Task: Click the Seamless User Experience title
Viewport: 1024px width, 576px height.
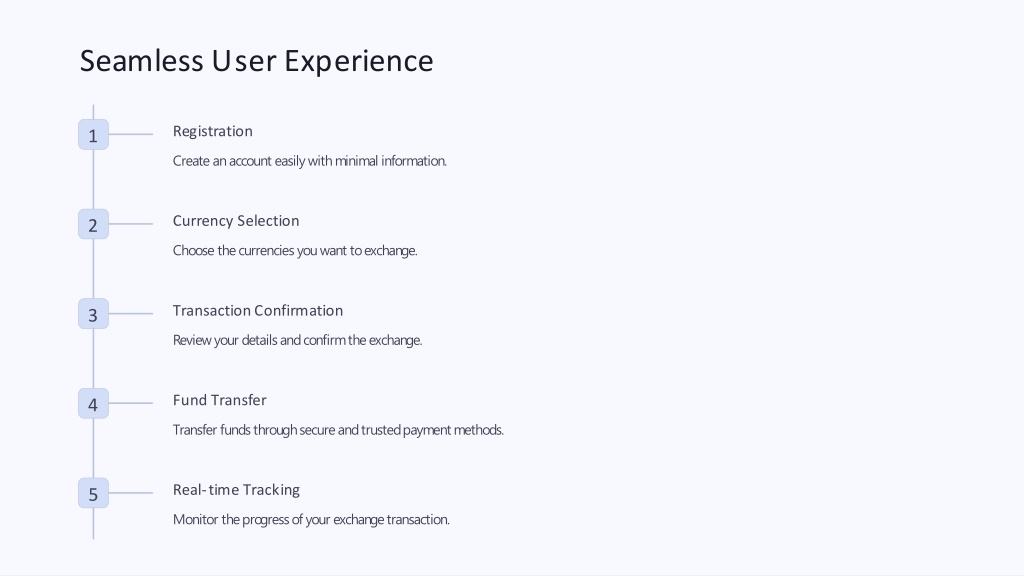Action: [x=257, y=61]
